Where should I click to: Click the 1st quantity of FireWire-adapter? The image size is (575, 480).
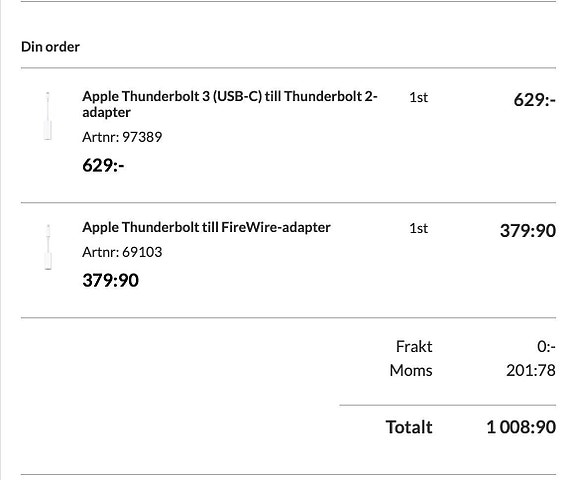[418, 228]
